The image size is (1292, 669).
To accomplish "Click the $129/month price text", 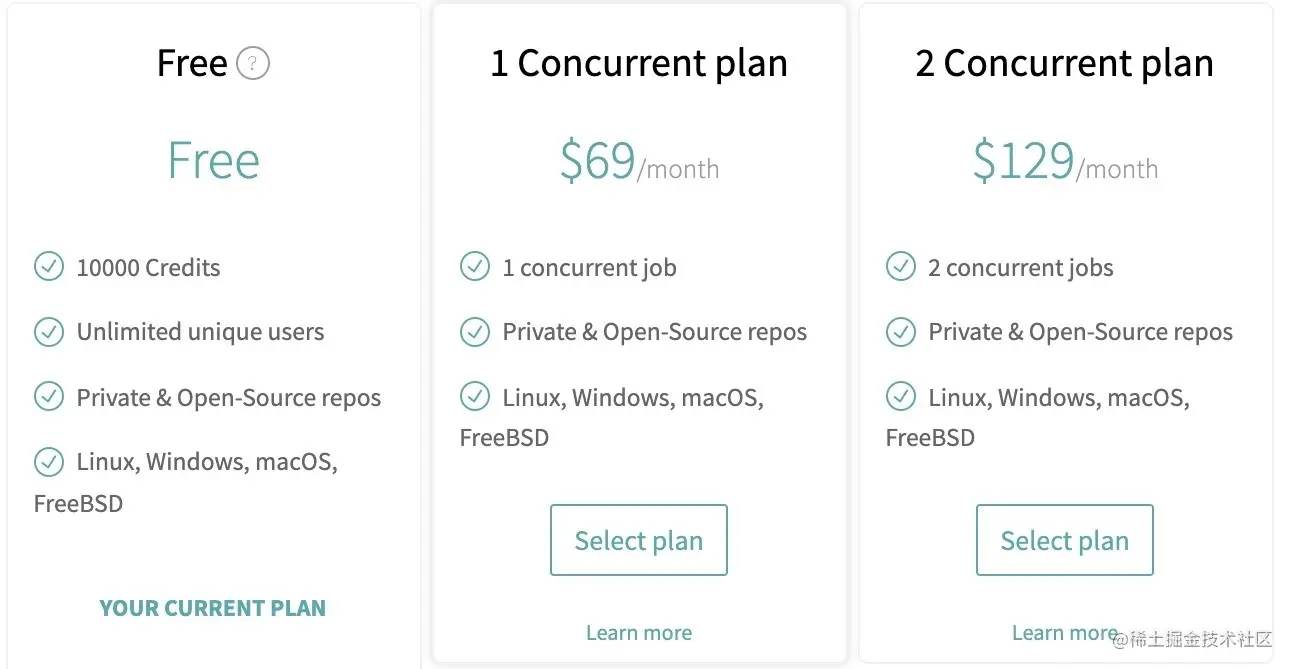I will coord(1065,161).
